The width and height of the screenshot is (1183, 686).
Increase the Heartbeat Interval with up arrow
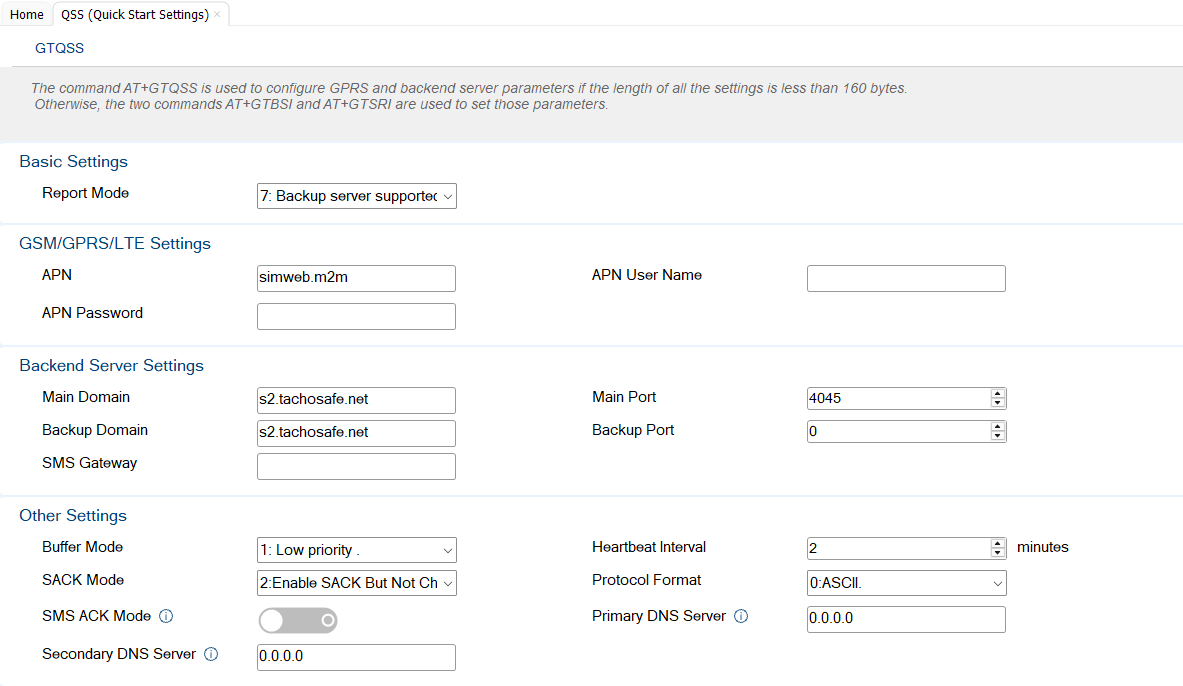point(997,544)
